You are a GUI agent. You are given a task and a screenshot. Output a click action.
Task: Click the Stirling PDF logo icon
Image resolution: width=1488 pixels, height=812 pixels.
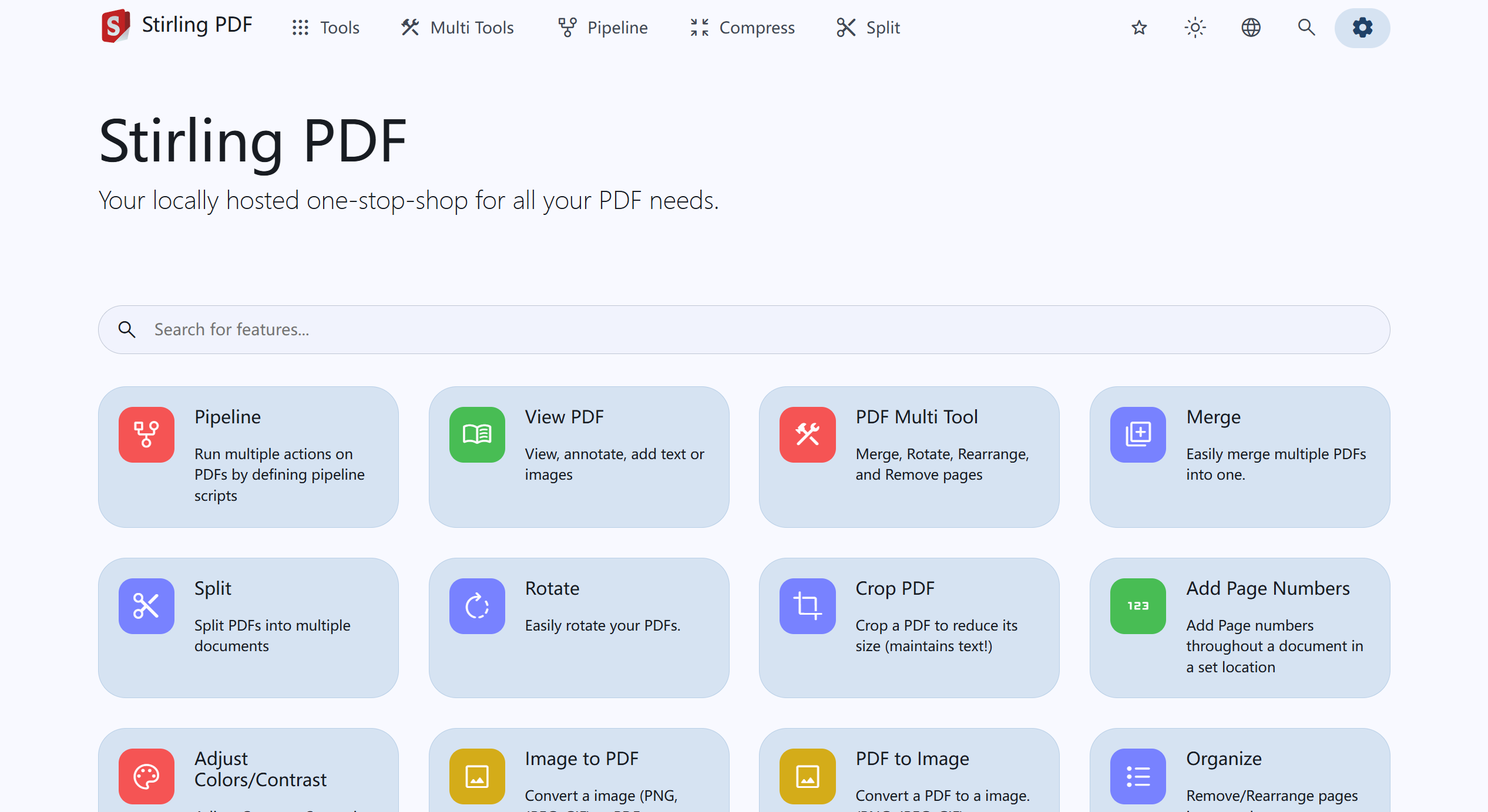point(115,26)
